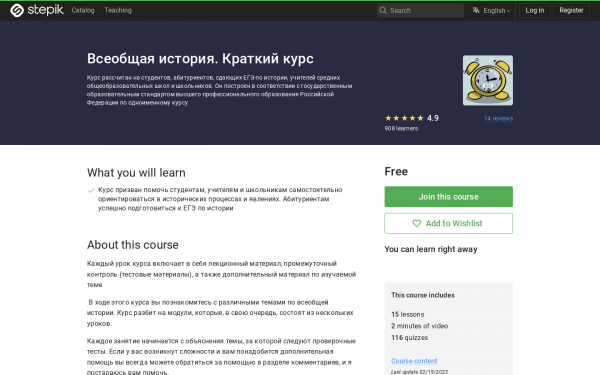The image size is (600, 375).
Task: Click the course title Всеобщая история
Action: click(x=200, y=59)
